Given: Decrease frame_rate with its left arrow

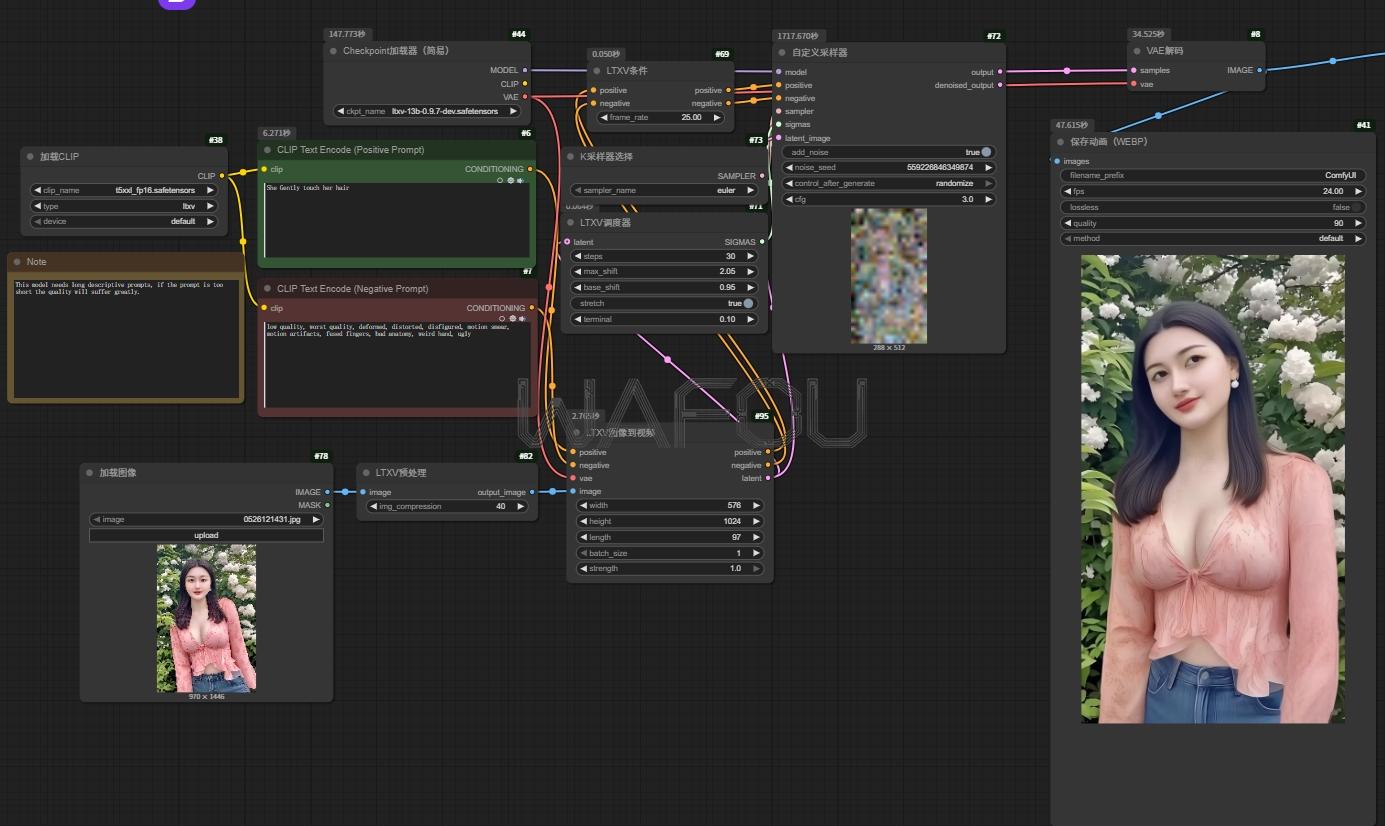Looking at the screenshot, I should [605, 117].
